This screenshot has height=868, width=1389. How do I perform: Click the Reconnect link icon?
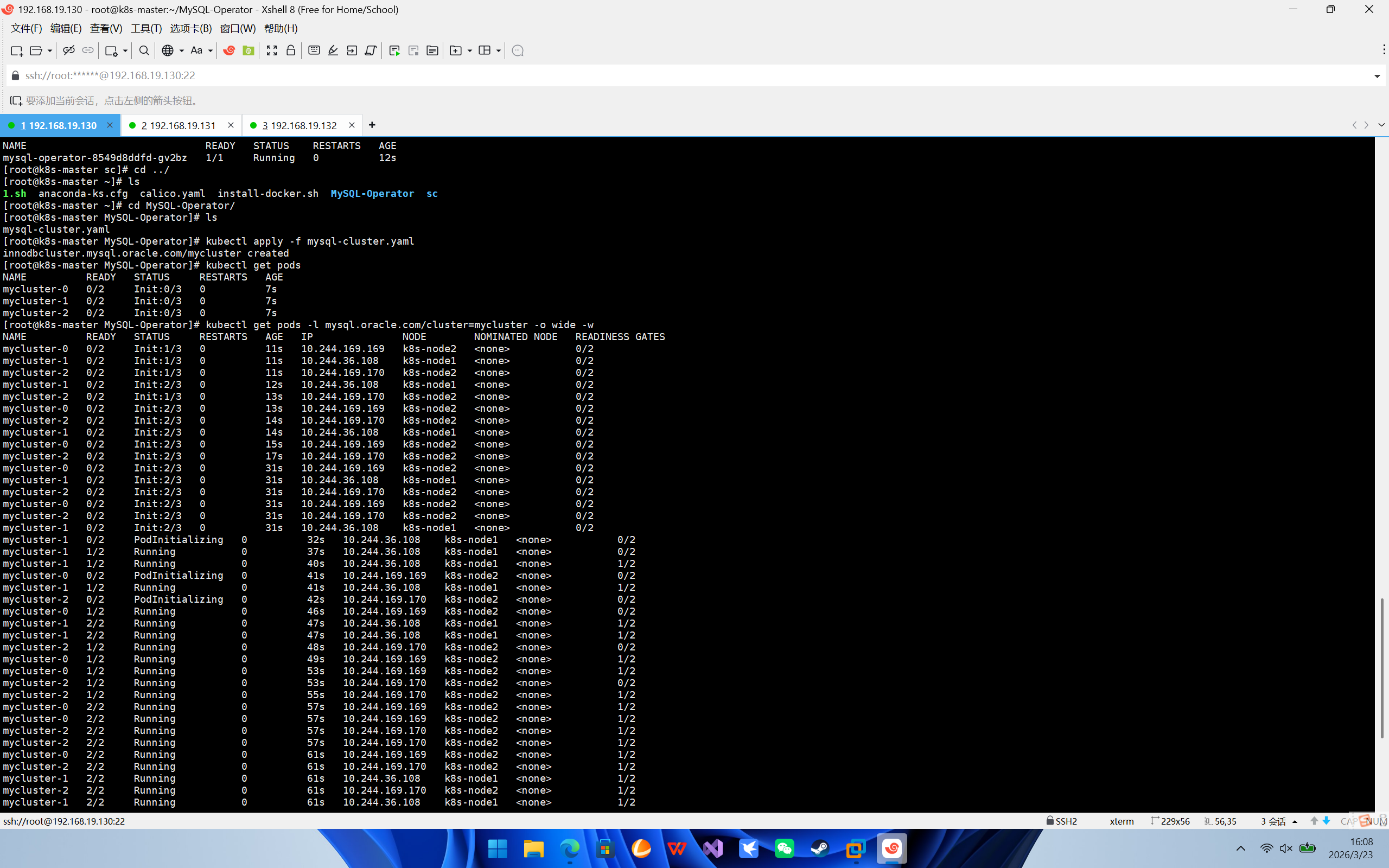87,50
